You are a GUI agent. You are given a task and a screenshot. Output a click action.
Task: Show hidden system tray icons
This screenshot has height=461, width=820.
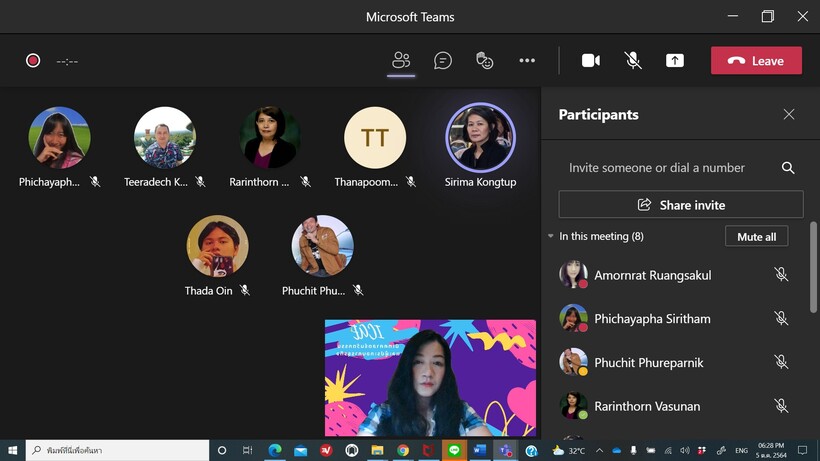pyautogui.click(x=599, y=451)
